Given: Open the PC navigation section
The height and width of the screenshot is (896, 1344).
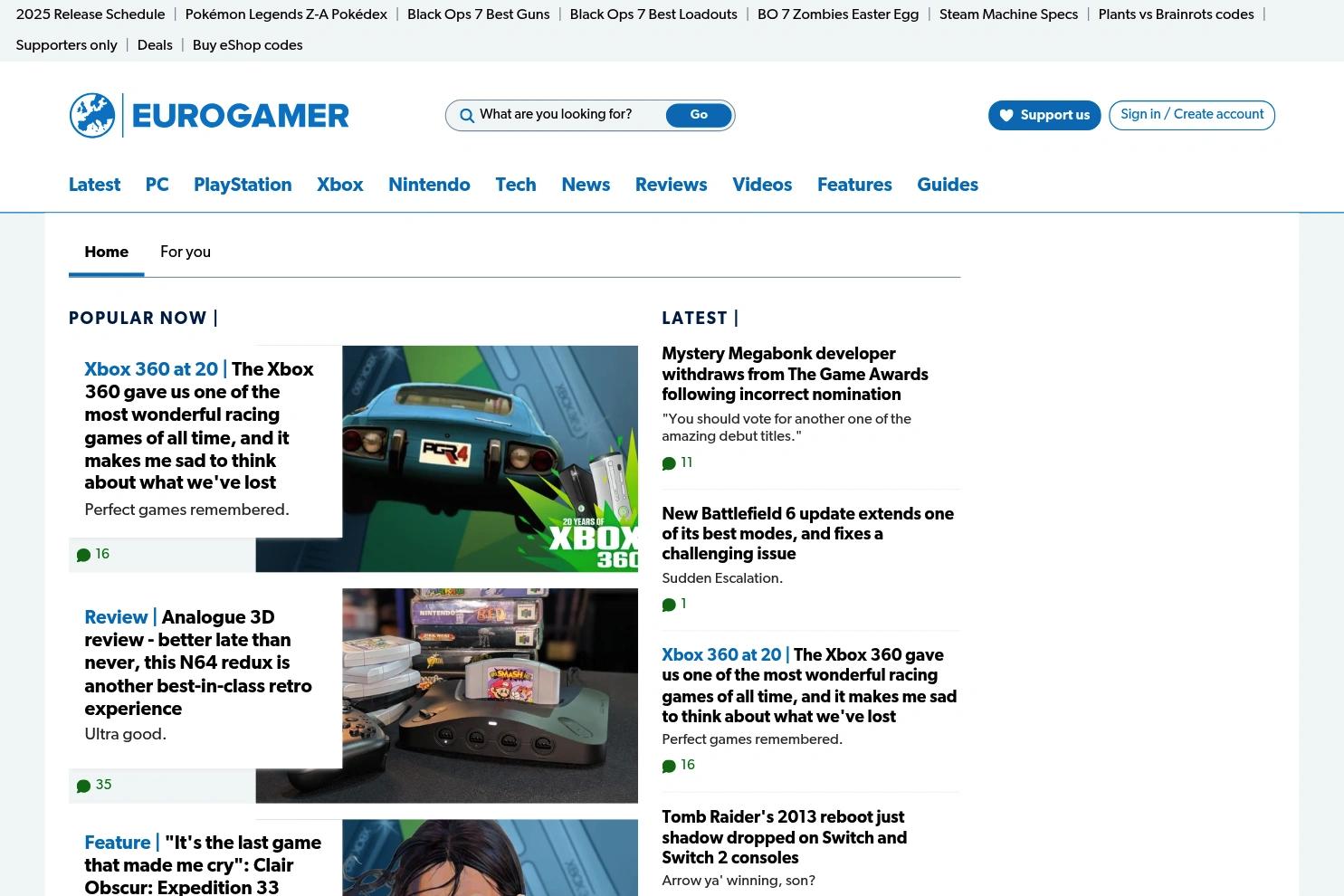Looking at the screenshot, I should click(157, 186).
